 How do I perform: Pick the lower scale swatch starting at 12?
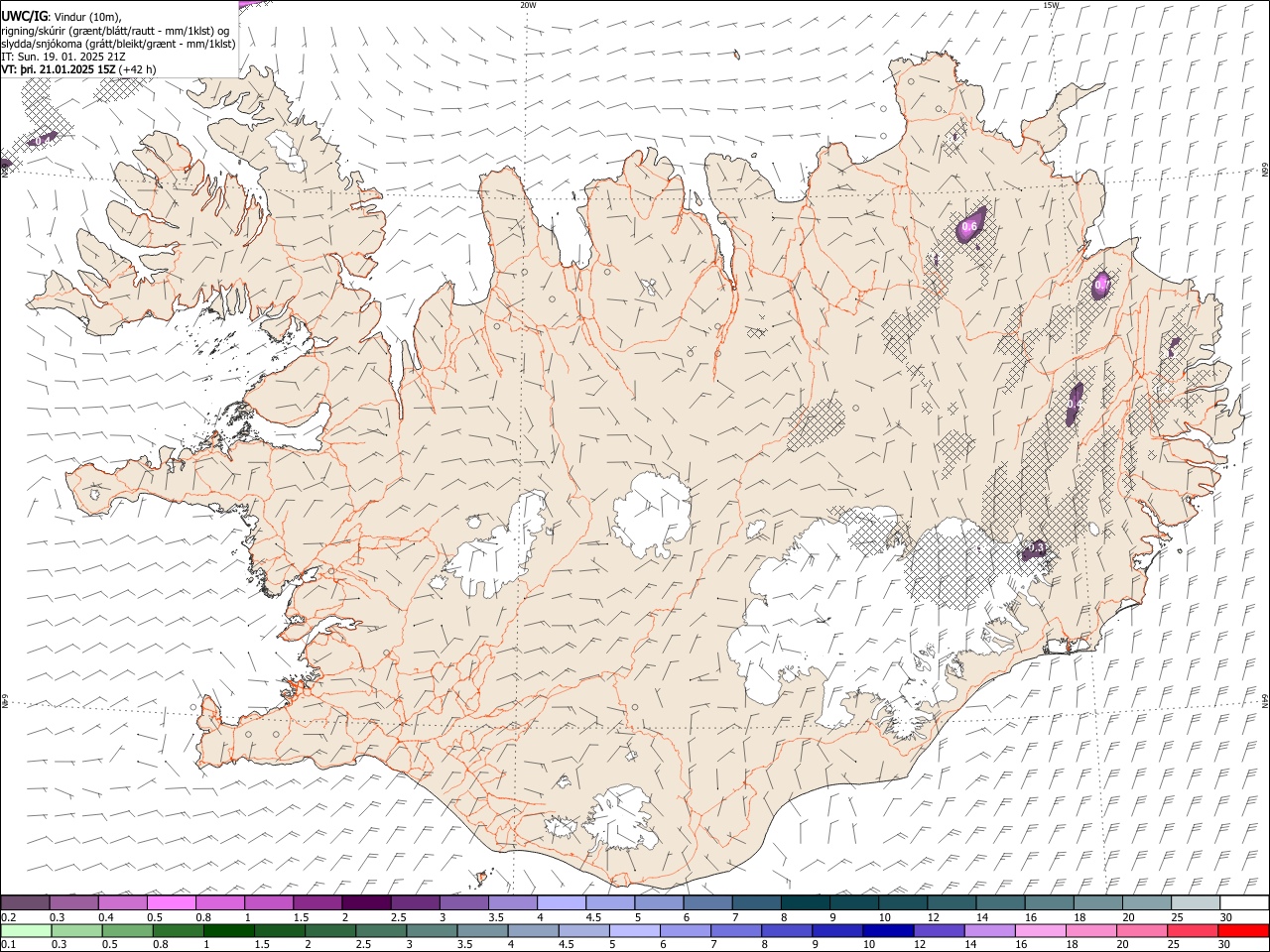coord(939,930)
